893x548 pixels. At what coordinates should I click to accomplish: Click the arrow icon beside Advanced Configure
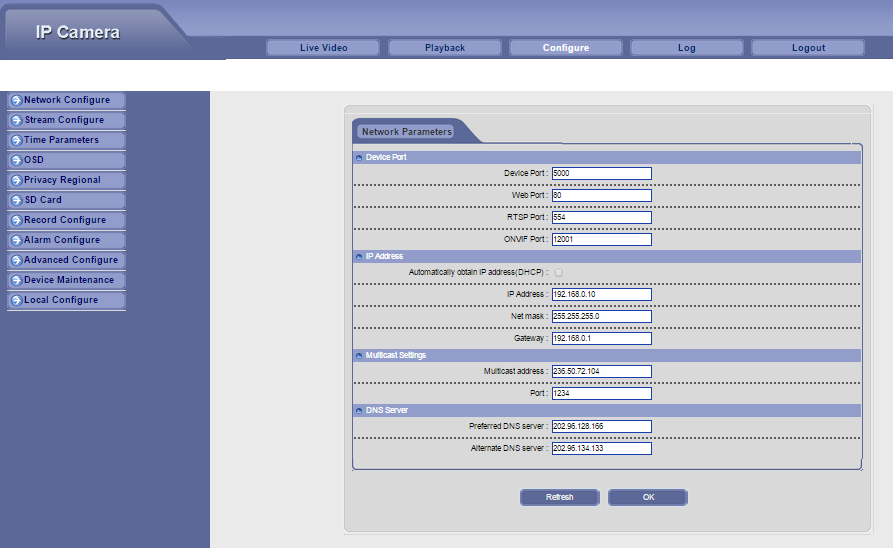point(17,260)
